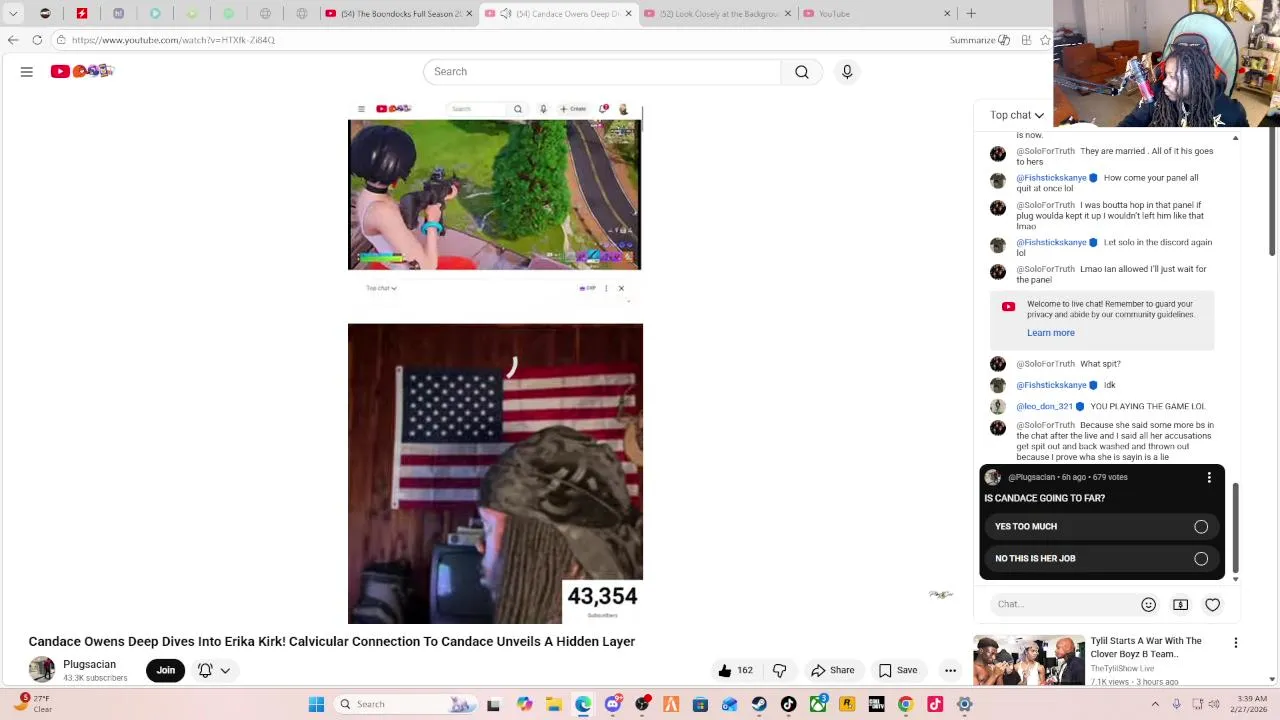The width and height of the screenshot is (1280, 720).
Task: Click the video player area
Action: pyautogui.click(x=495, y=364)
